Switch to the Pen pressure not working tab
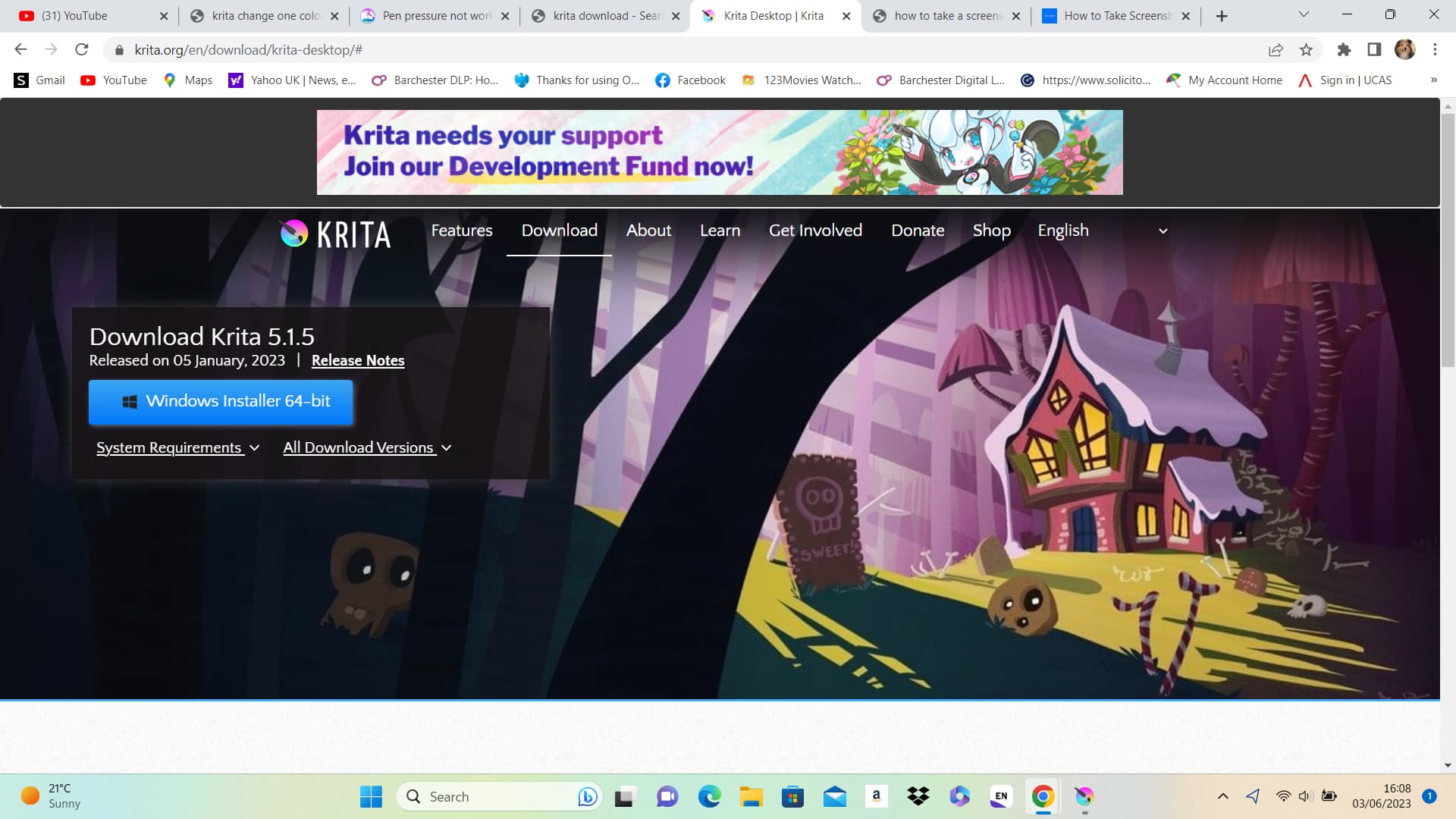The image size is (1456, 819). 436,16
